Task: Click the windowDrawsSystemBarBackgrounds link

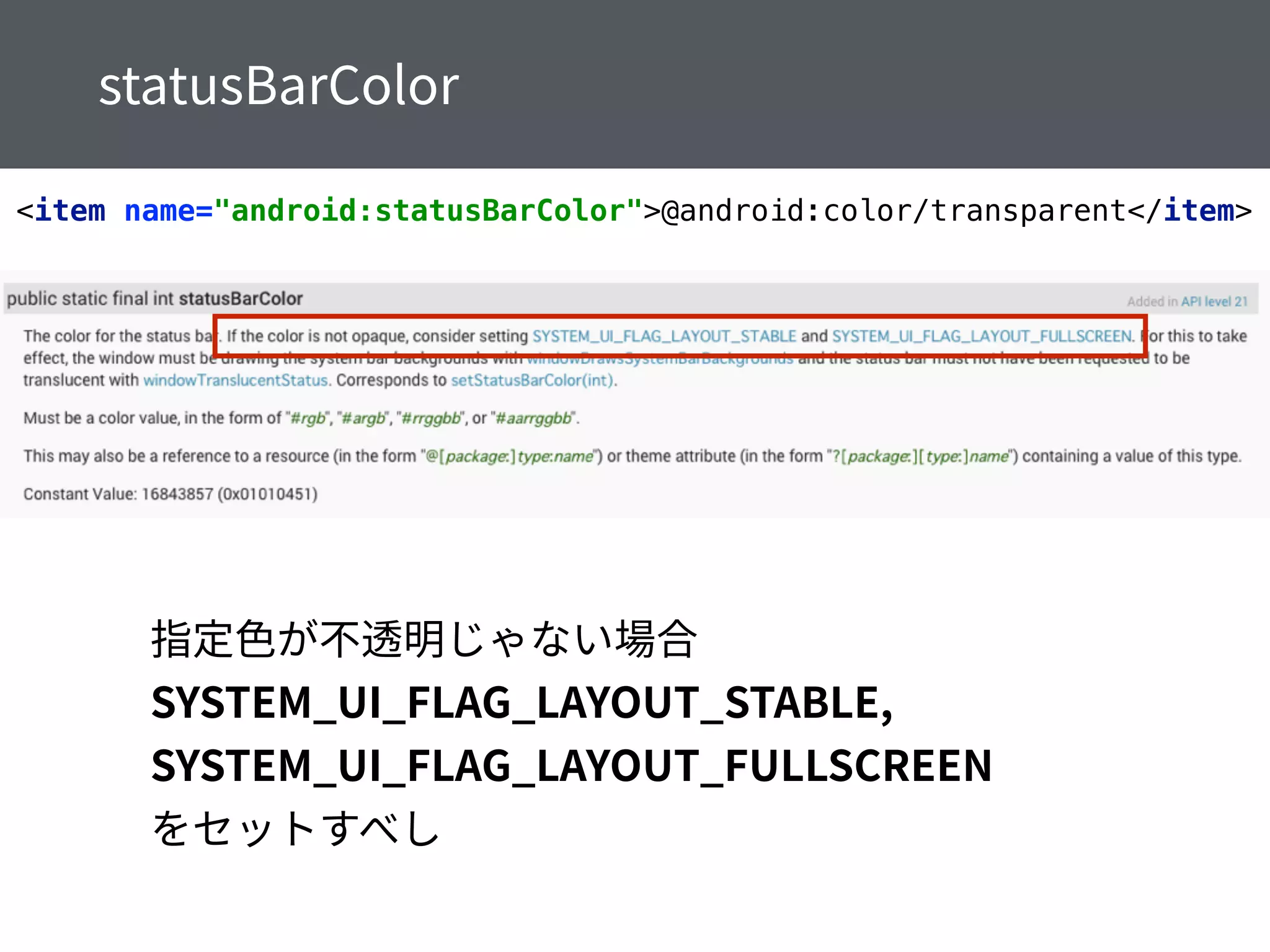Action: click(x=660, y=358)
